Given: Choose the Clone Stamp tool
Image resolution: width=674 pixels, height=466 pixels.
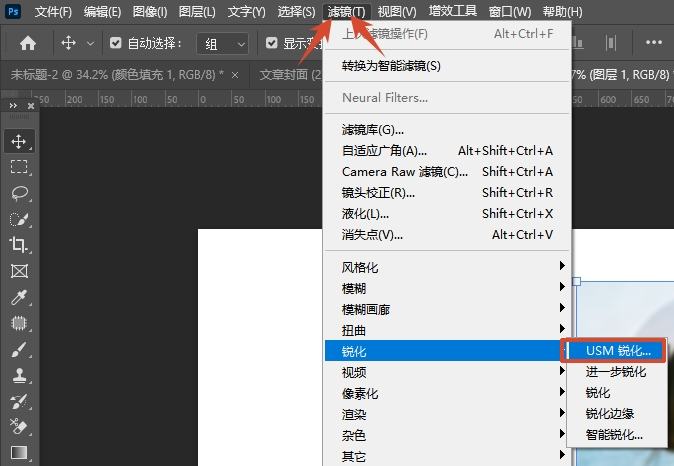Looking at the screenshot, I should (x=19, y=375).
